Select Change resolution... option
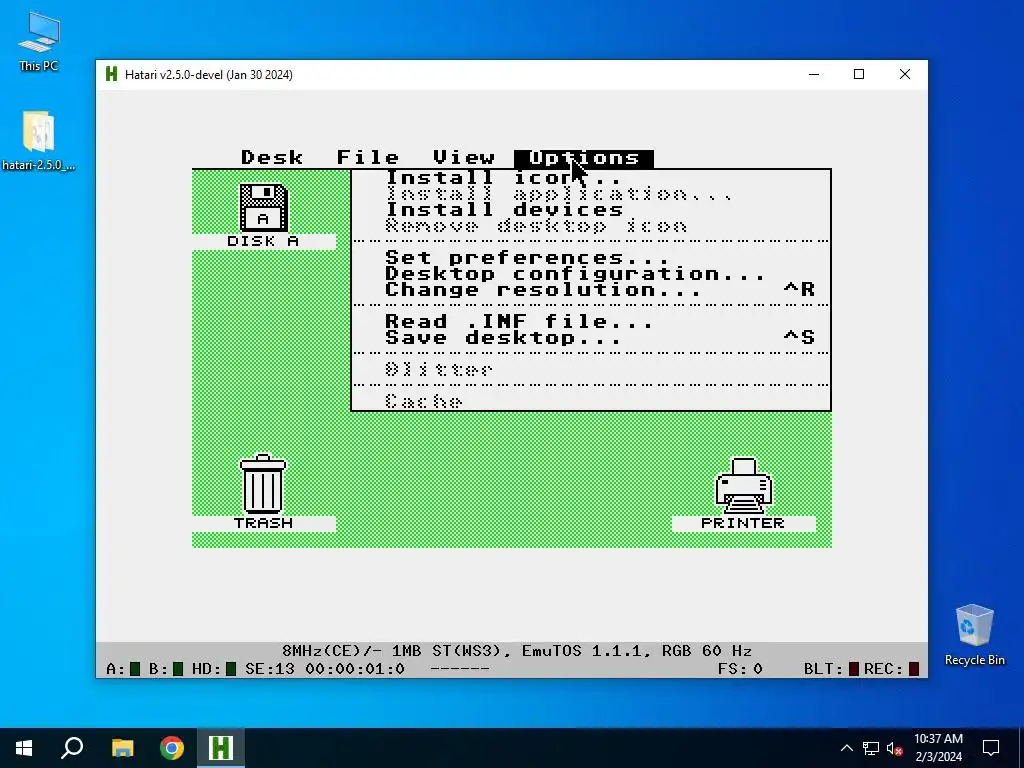 [591, 289]
